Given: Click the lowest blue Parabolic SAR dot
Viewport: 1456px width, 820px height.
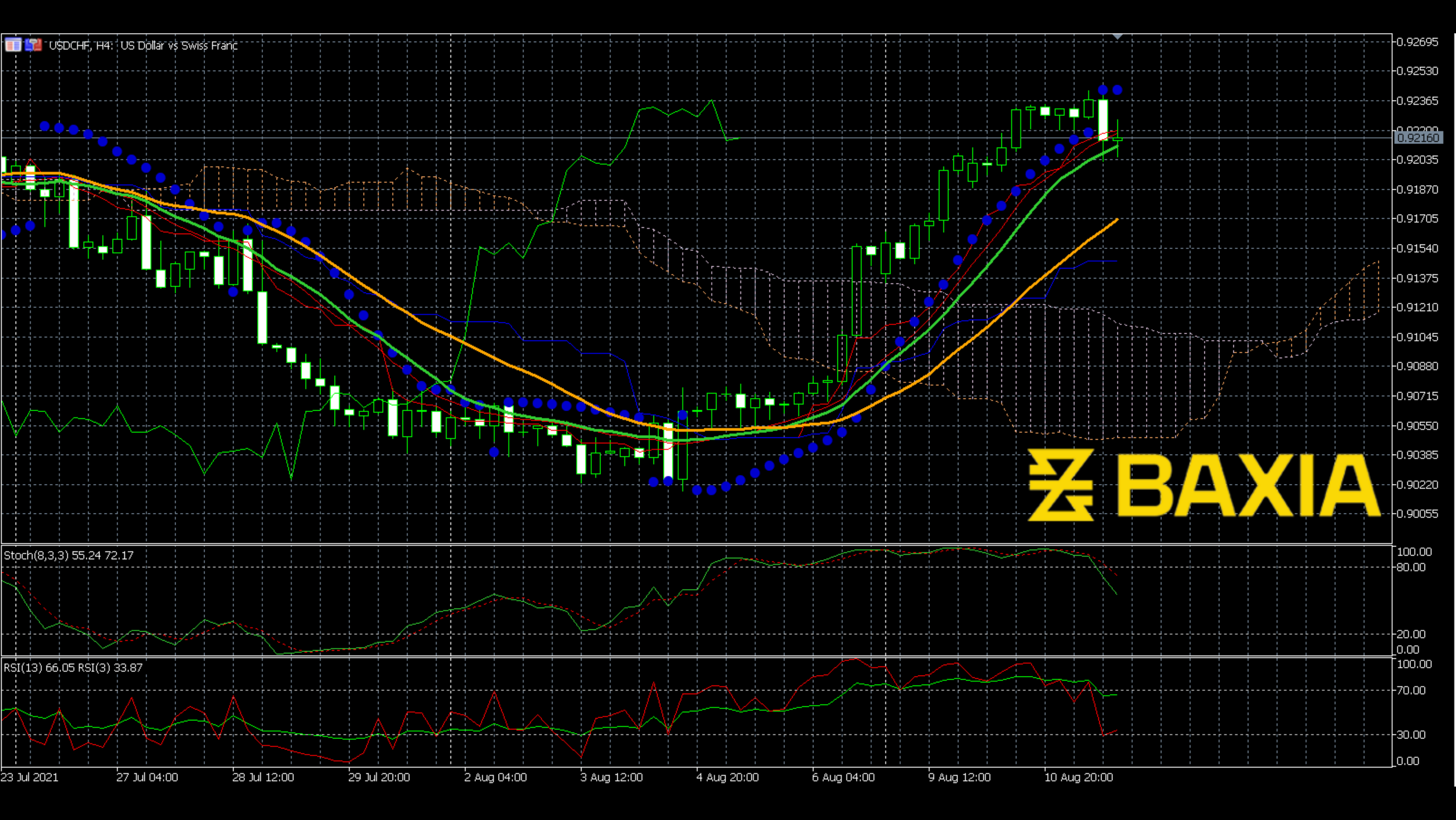Looking at the screenshot, I should click(x=697, y=490).
